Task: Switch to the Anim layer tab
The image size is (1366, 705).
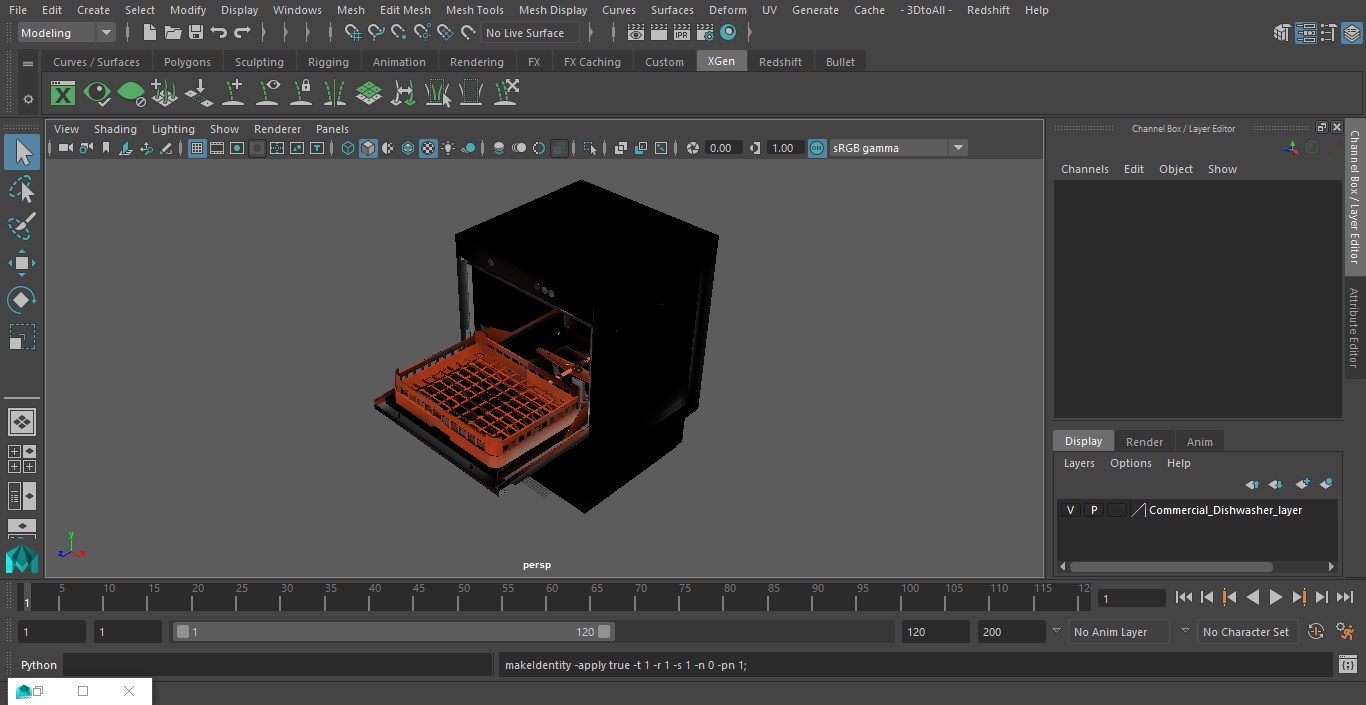Action: (1199, 442)
